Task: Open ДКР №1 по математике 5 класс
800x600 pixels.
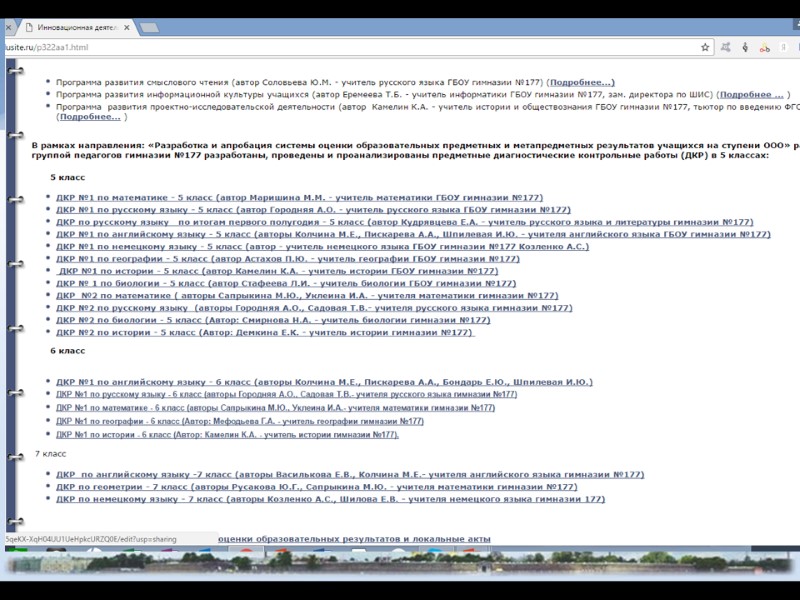Action: 299,197
